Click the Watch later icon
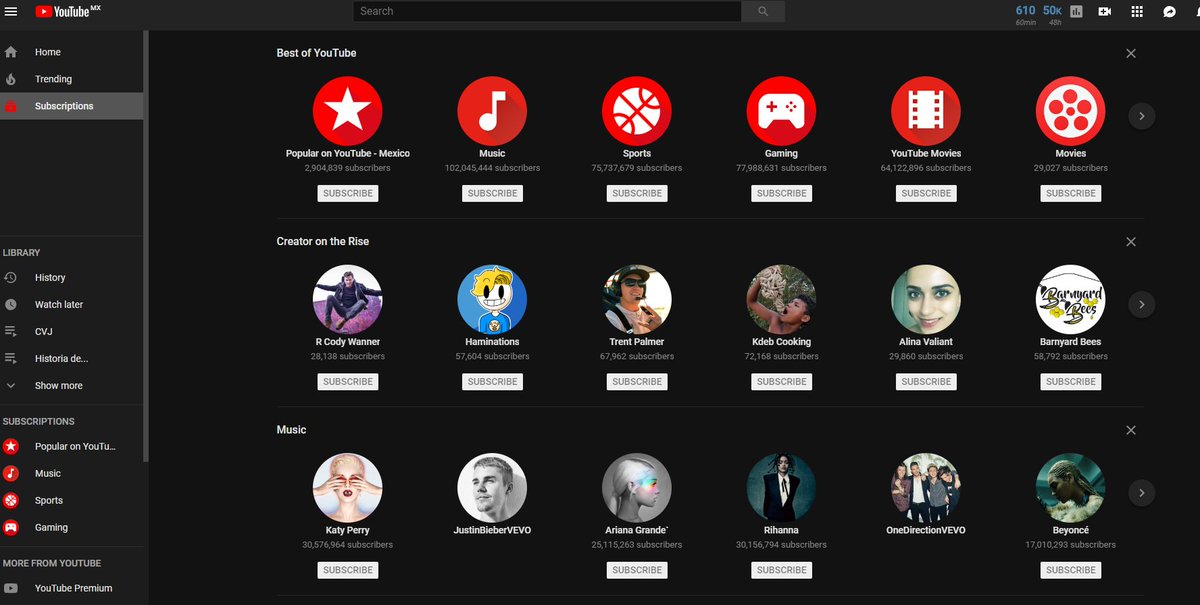The image size is (1200, 605). (11, 304)
